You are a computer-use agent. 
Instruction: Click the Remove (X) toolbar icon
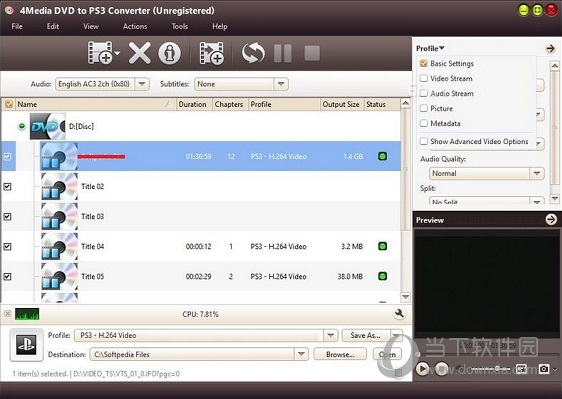139,53
